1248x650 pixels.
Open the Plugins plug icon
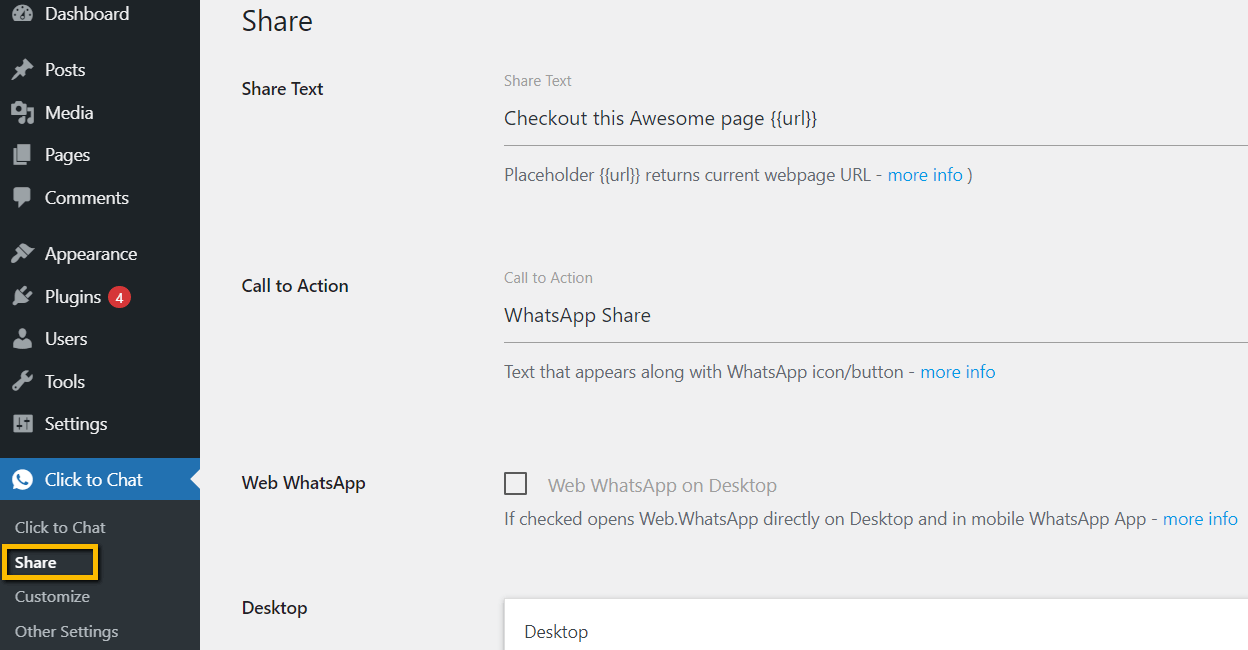point(22,296)
